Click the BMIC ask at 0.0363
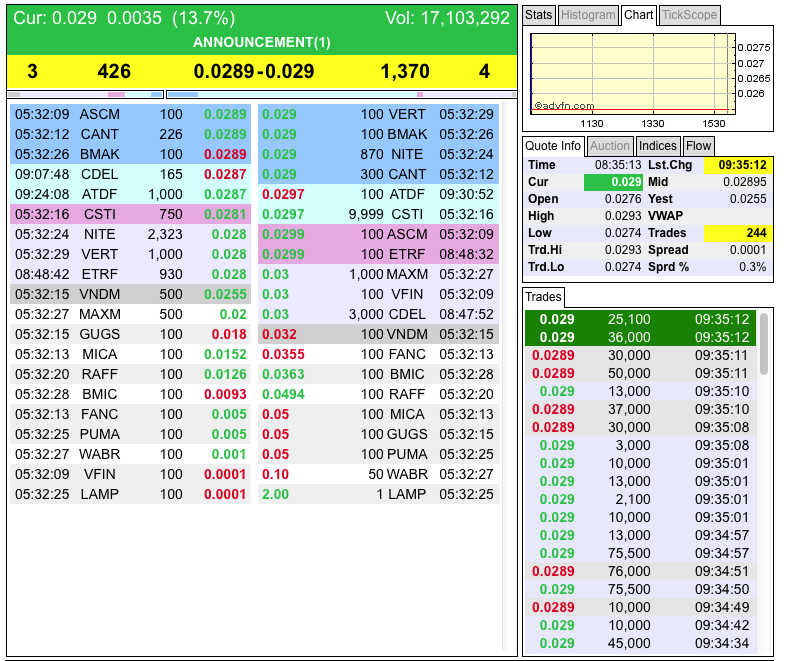 point(378,374)
